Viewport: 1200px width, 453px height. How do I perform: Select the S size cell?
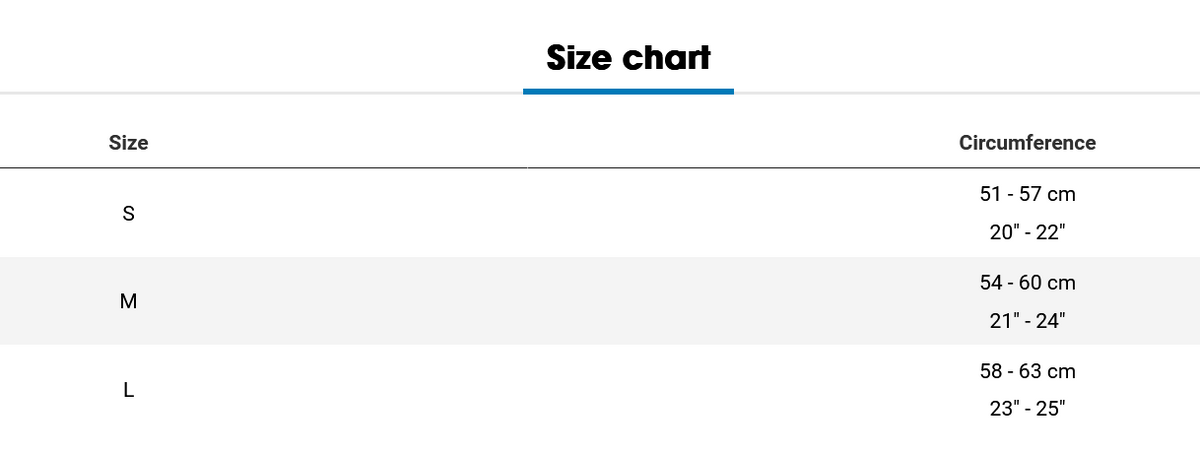[x=128, y=213]
